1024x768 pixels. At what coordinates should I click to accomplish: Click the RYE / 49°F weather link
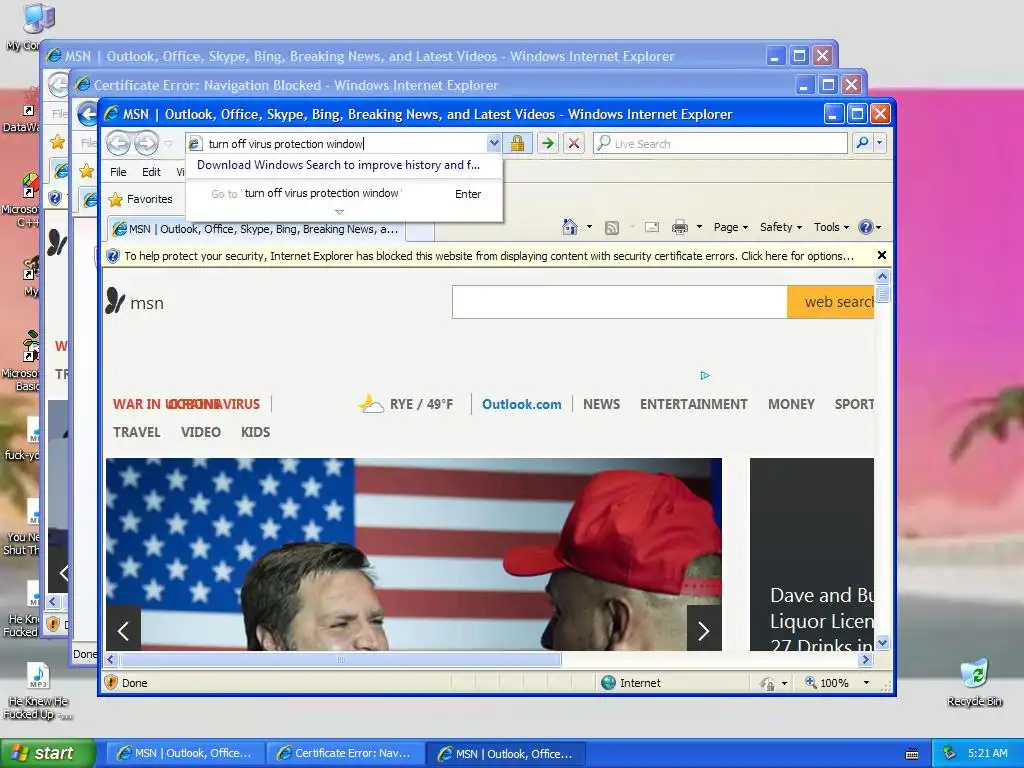[x=406, y=404]
